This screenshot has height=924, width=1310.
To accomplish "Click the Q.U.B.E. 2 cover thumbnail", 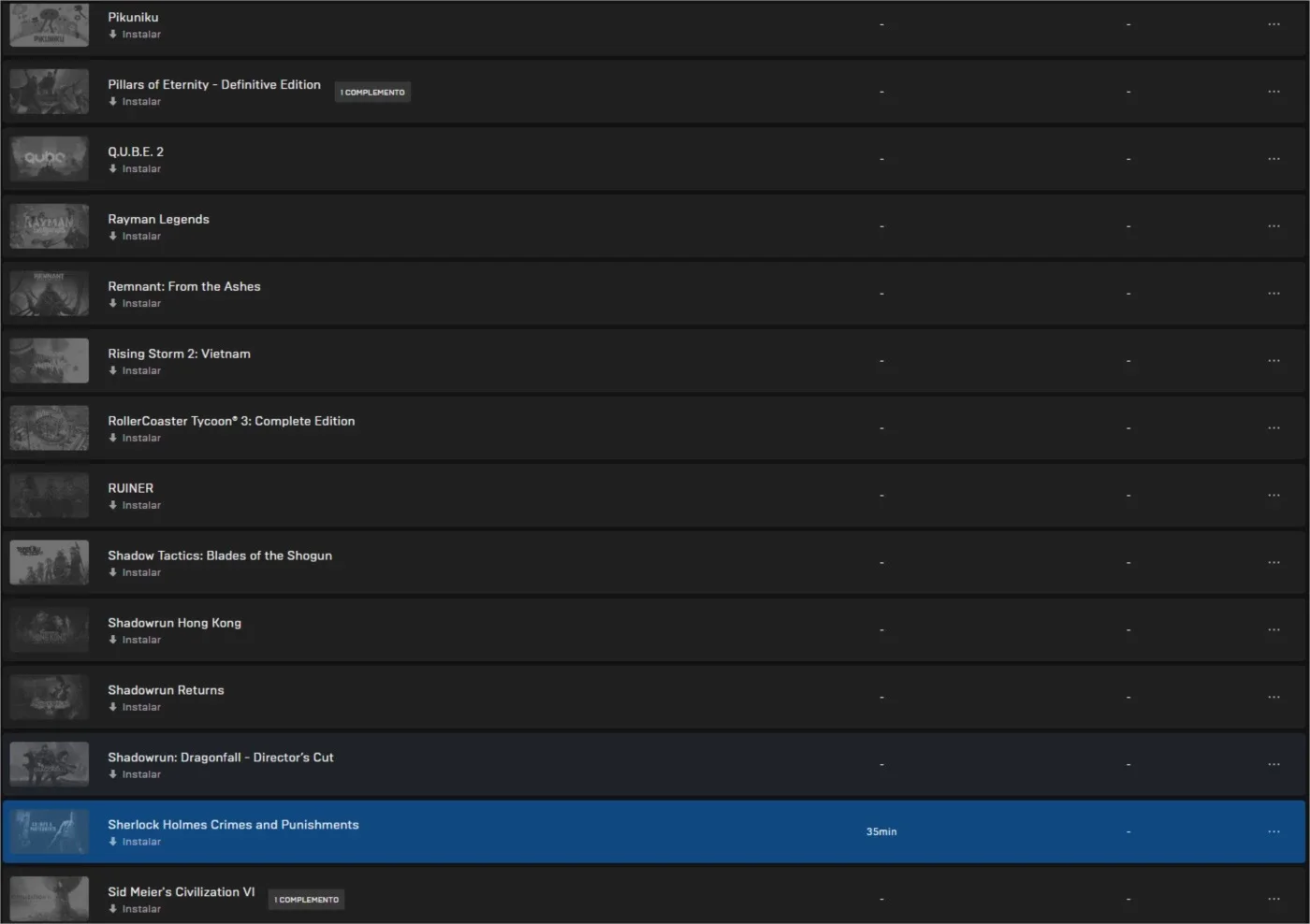I will pos(49,159).
